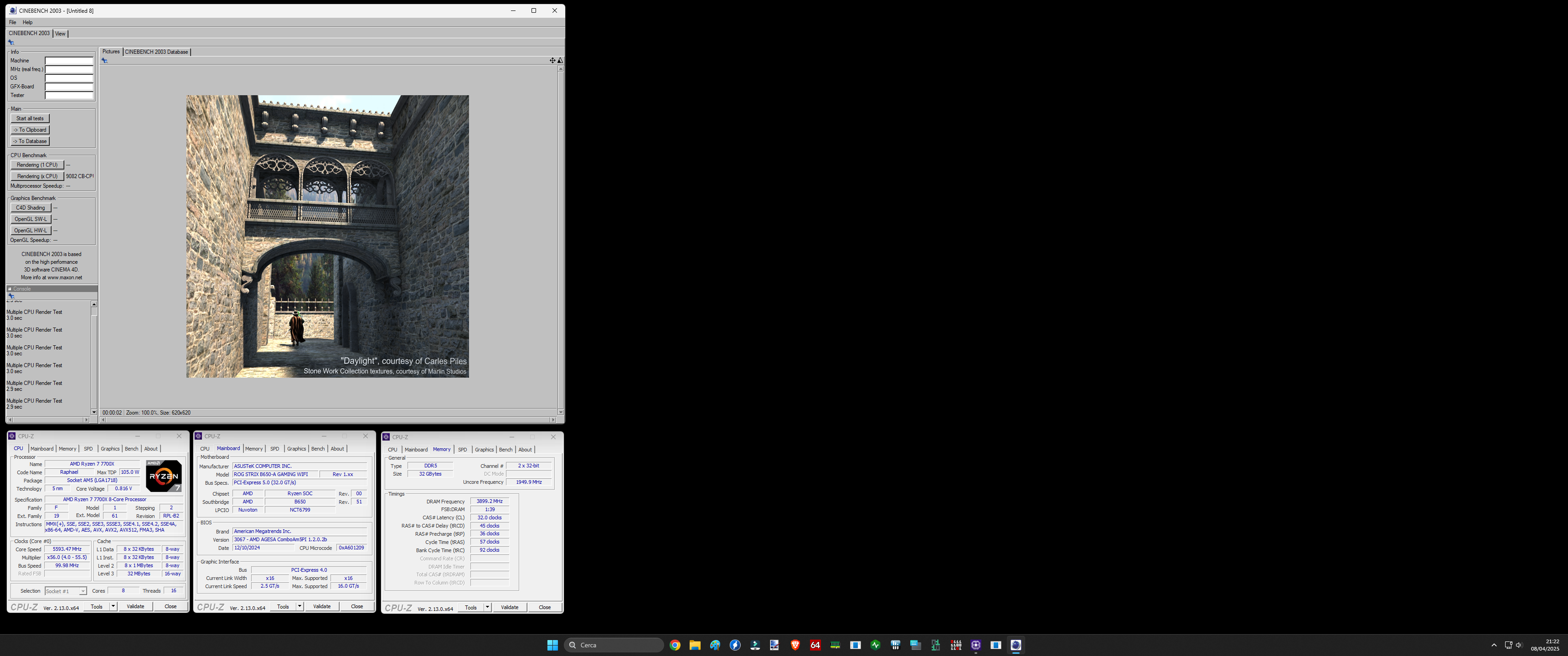Click the Start all tests button
1568x656 pixels.
coord(30,118)
